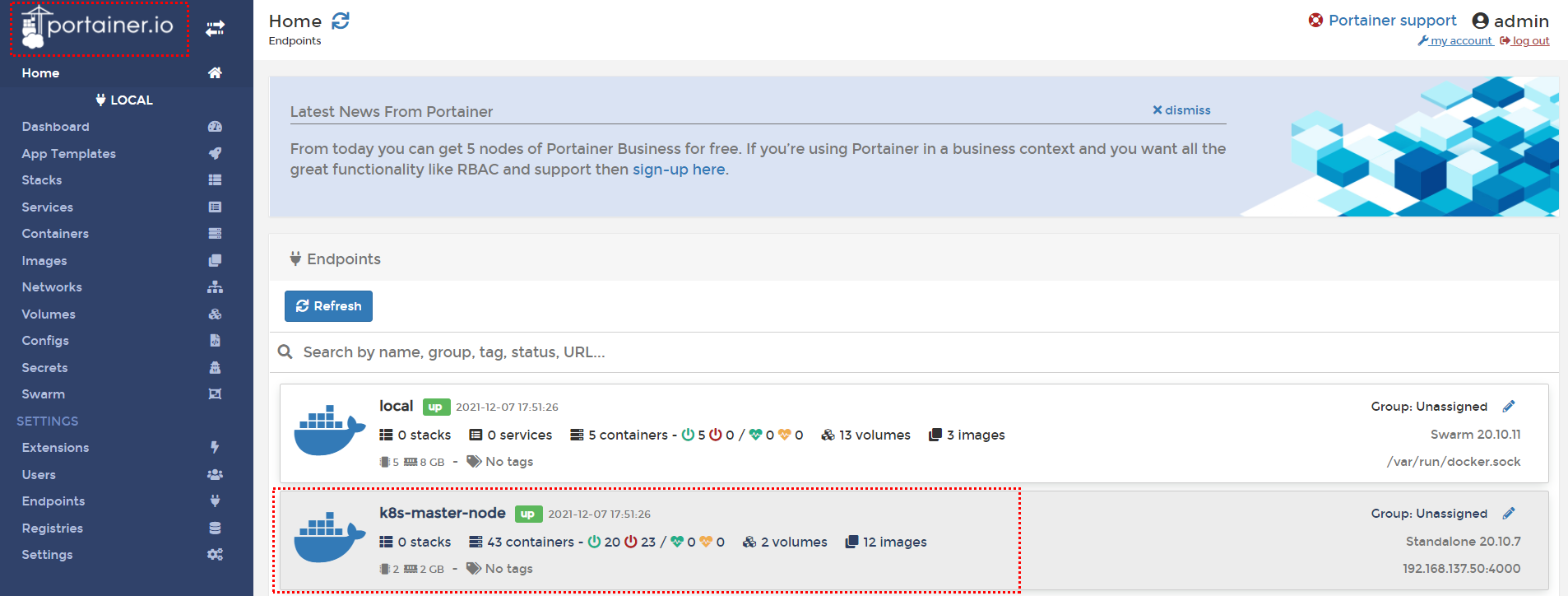This screenshot has width=1568, height=596.
Task: Click the log out link
Action: pos(1524,40)
